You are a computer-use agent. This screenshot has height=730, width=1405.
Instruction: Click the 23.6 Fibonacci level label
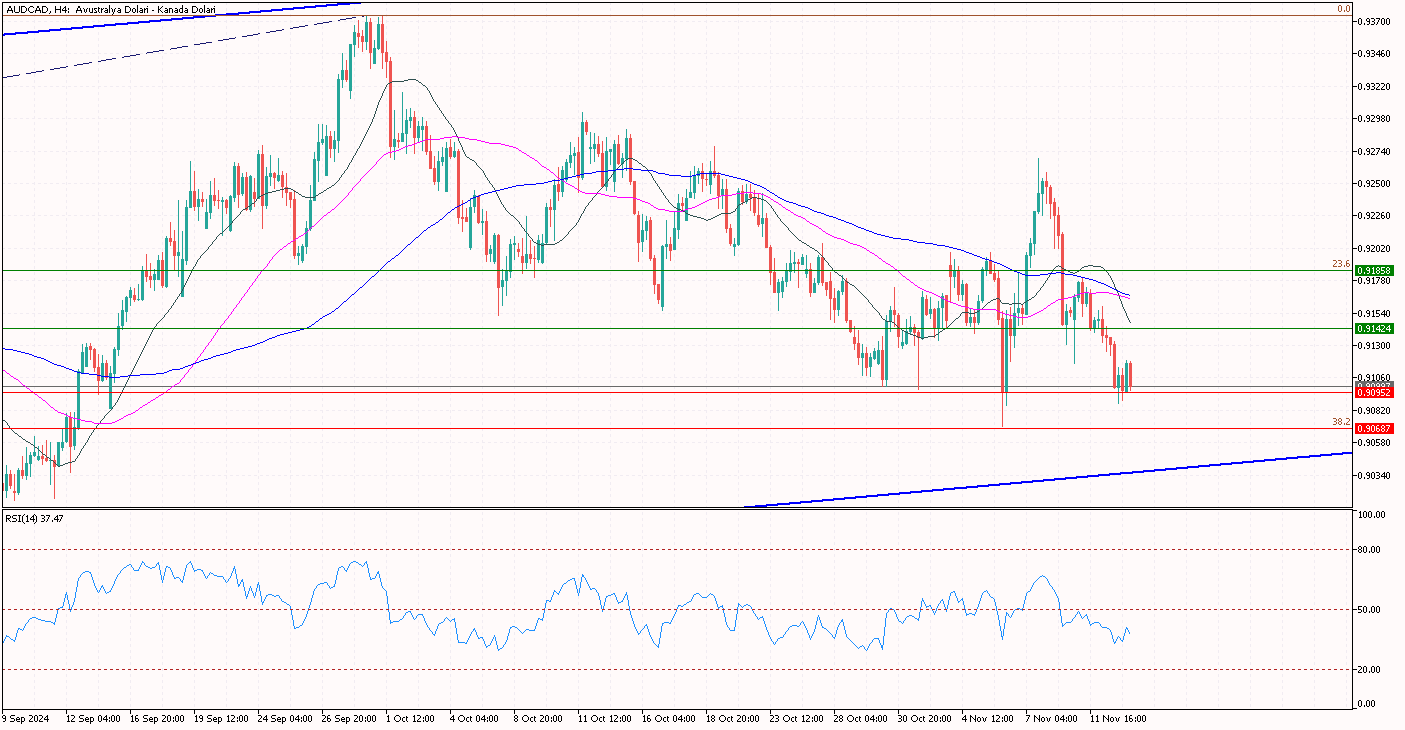pyautogui.click(x=1342, y=264)
